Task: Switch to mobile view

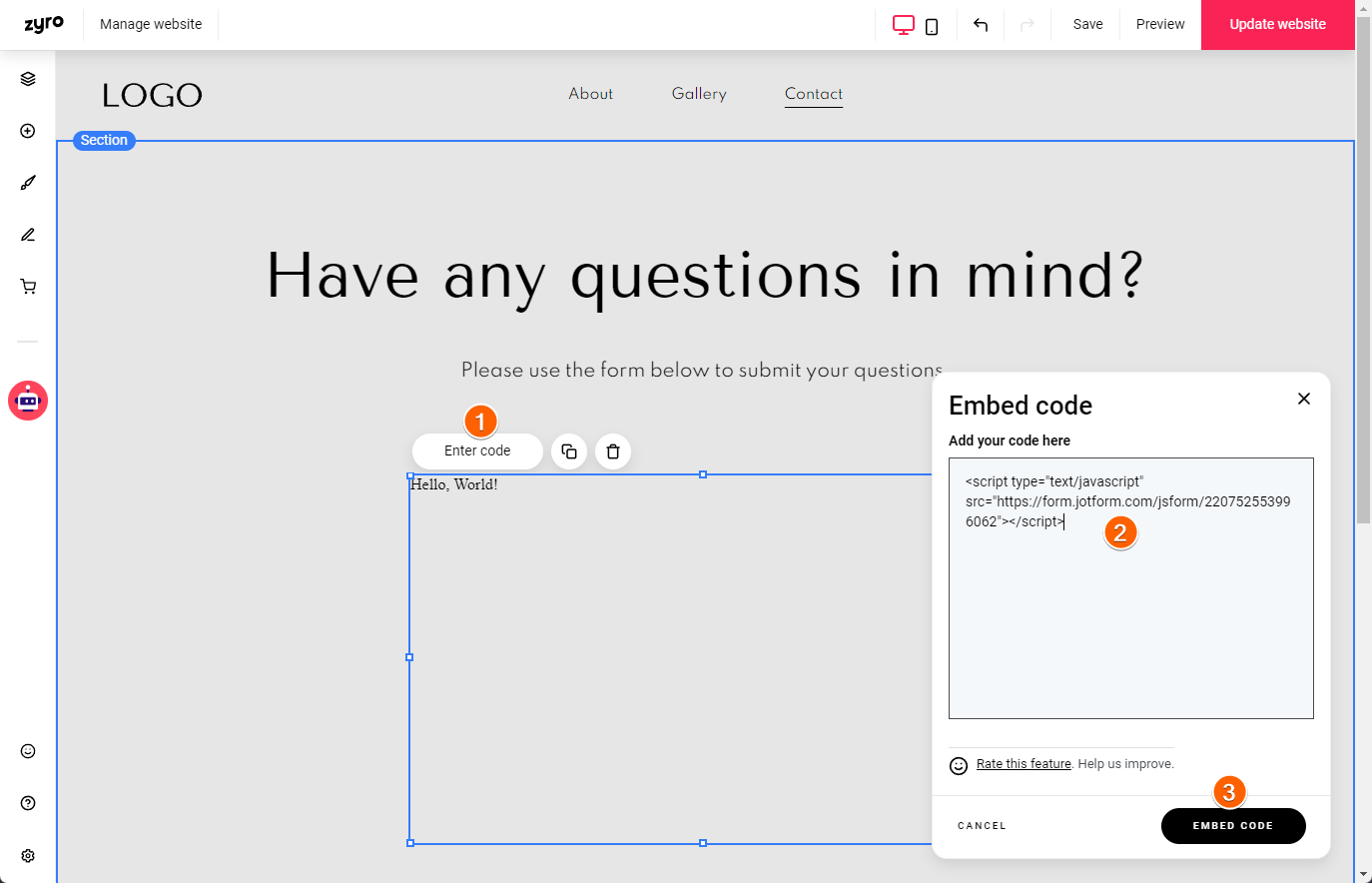Action: pos(932,27)
